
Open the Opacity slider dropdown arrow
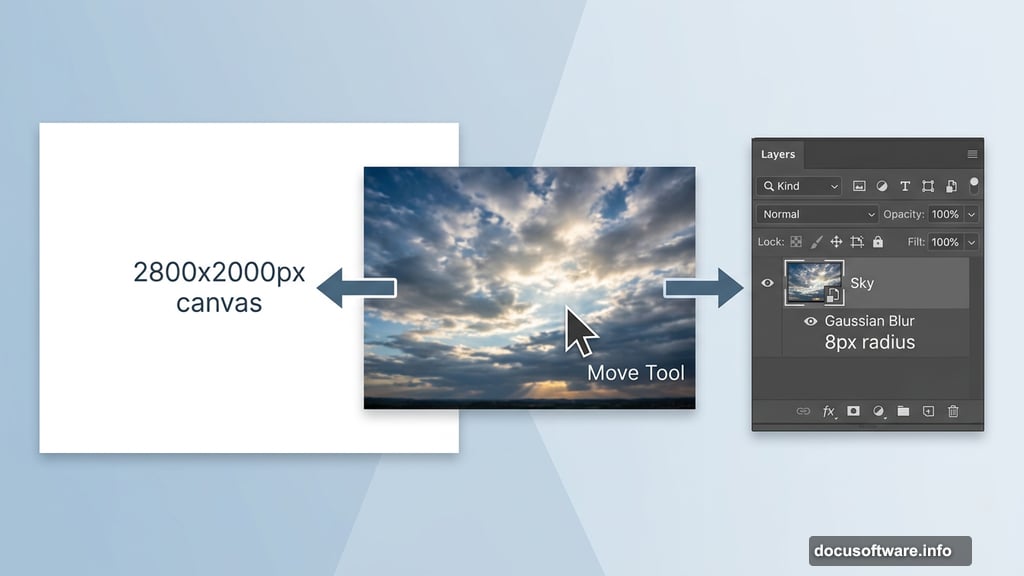point(971,214)
